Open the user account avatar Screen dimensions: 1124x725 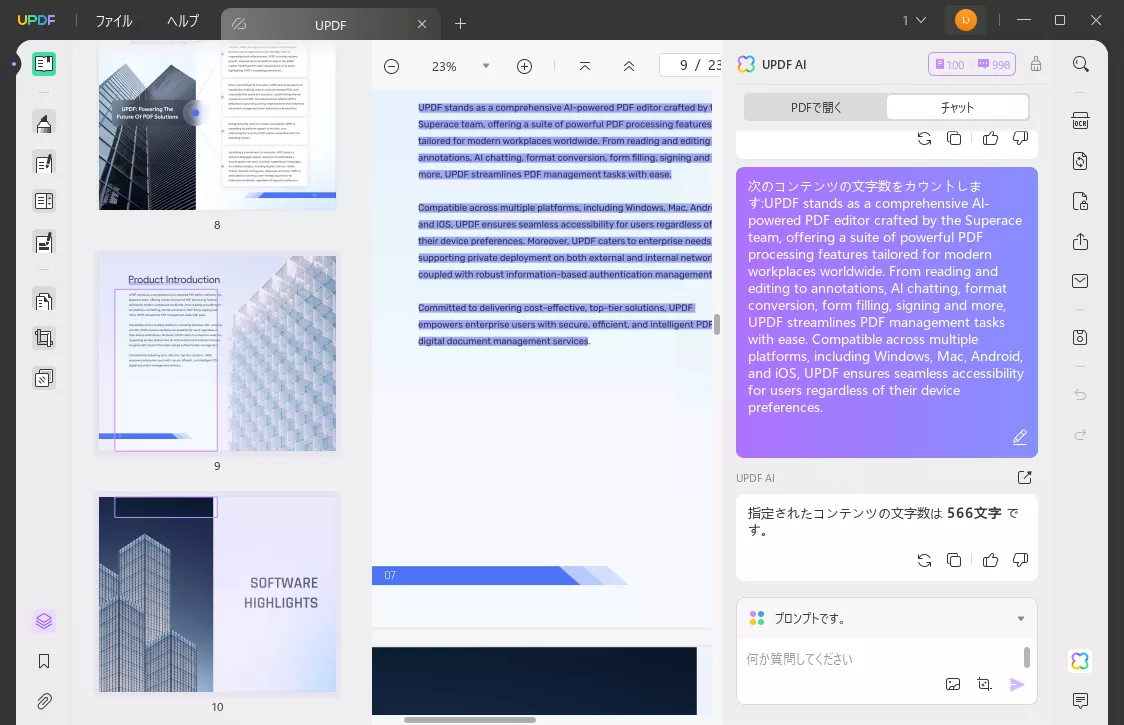point(966,20)
